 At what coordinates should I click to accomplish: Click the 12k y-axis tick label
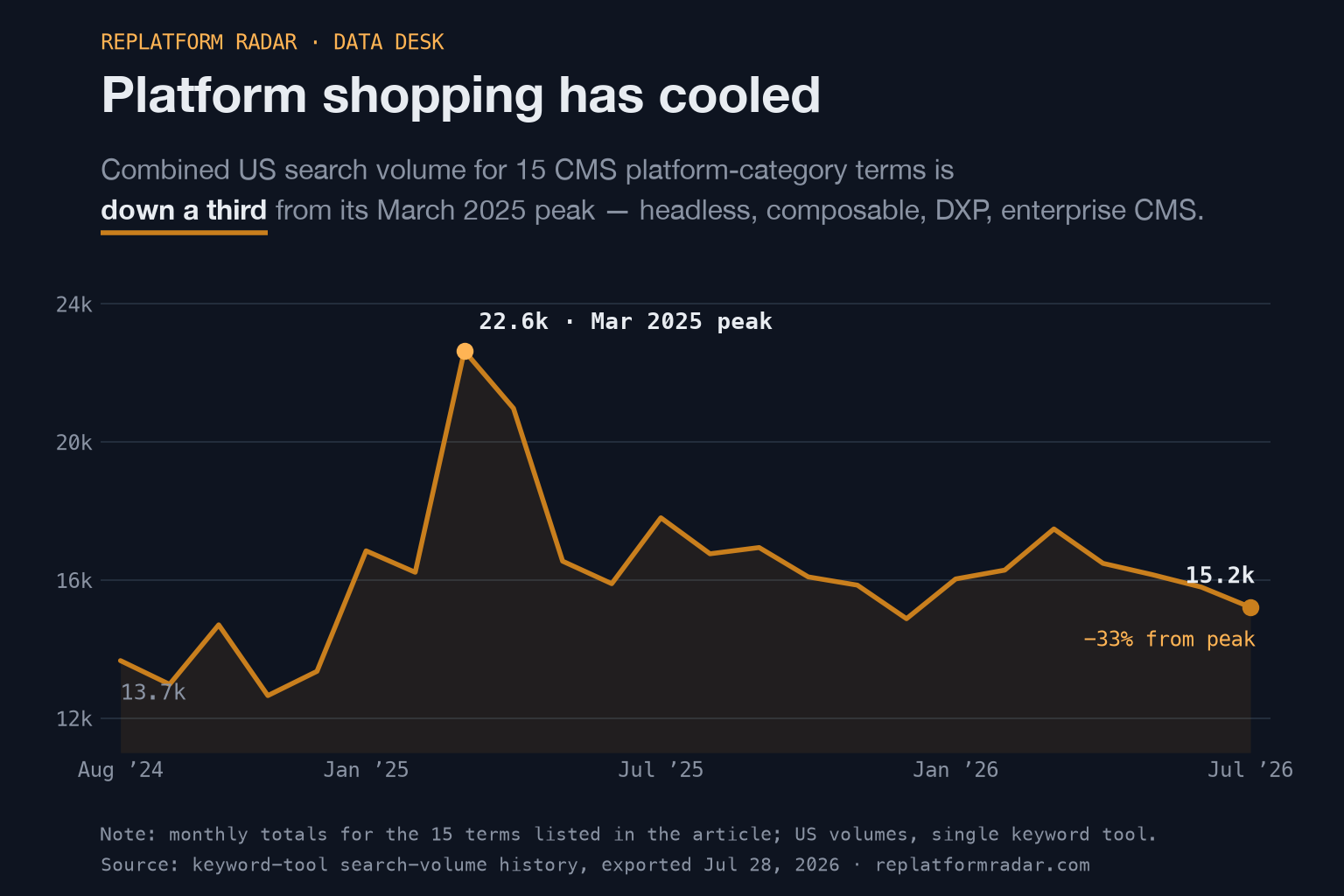[x=74, y=719]
